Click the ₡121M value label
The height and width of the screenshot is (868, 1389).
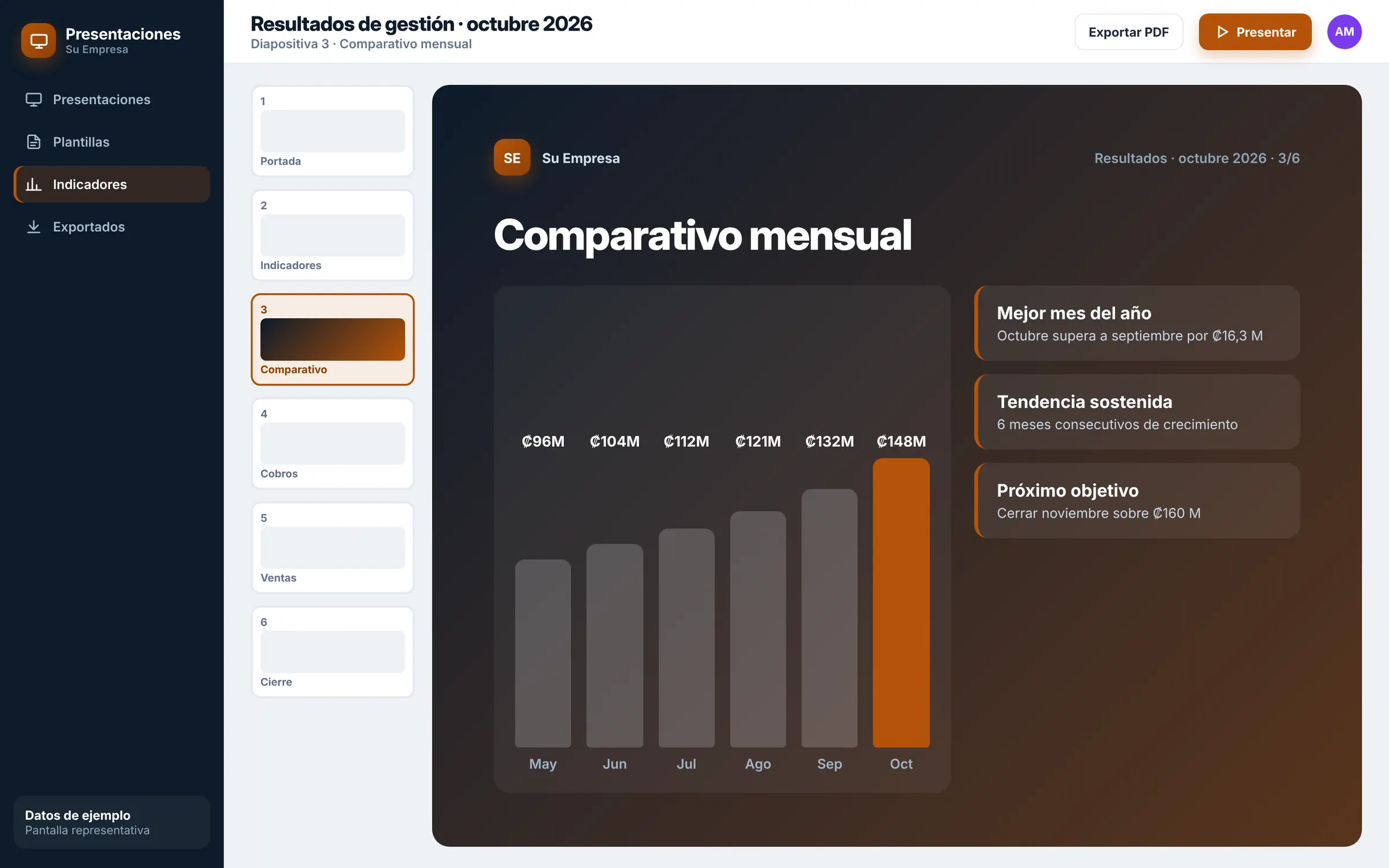pyautogui.click(x=758, y=442)
